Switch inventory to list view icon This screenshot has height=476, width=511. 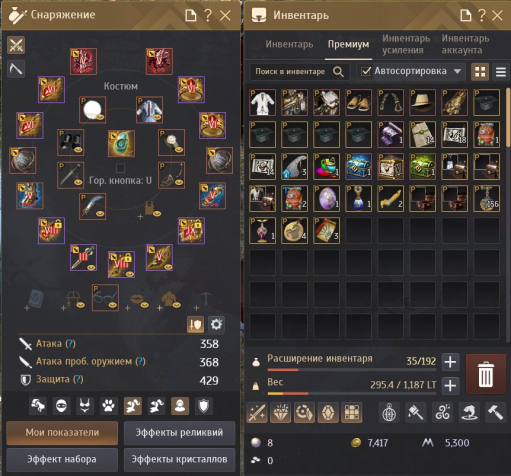pyautogui.click(x=501, y=72)
